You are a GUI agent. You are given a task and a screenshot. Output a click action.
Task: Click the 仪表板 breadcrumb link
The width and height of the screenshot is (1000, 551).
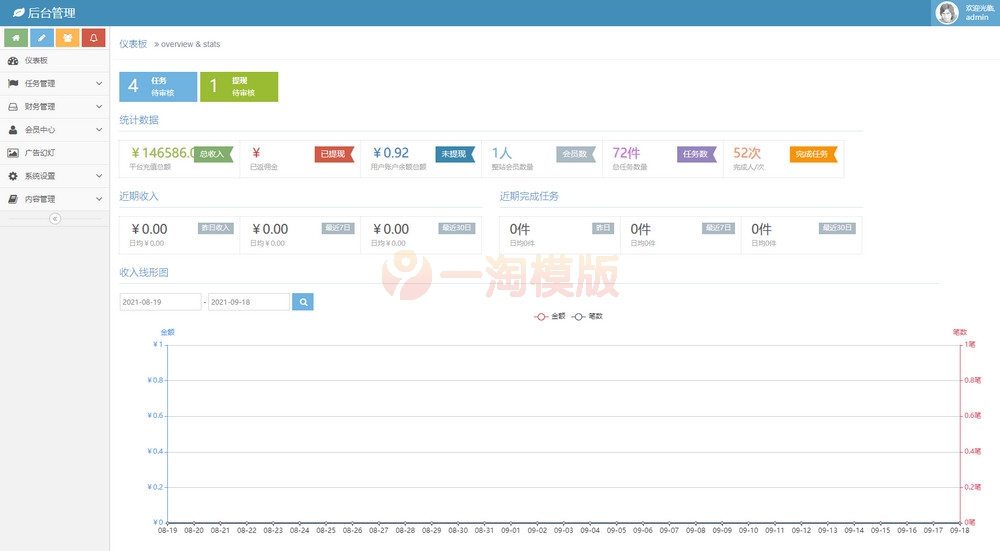point(133,44)
